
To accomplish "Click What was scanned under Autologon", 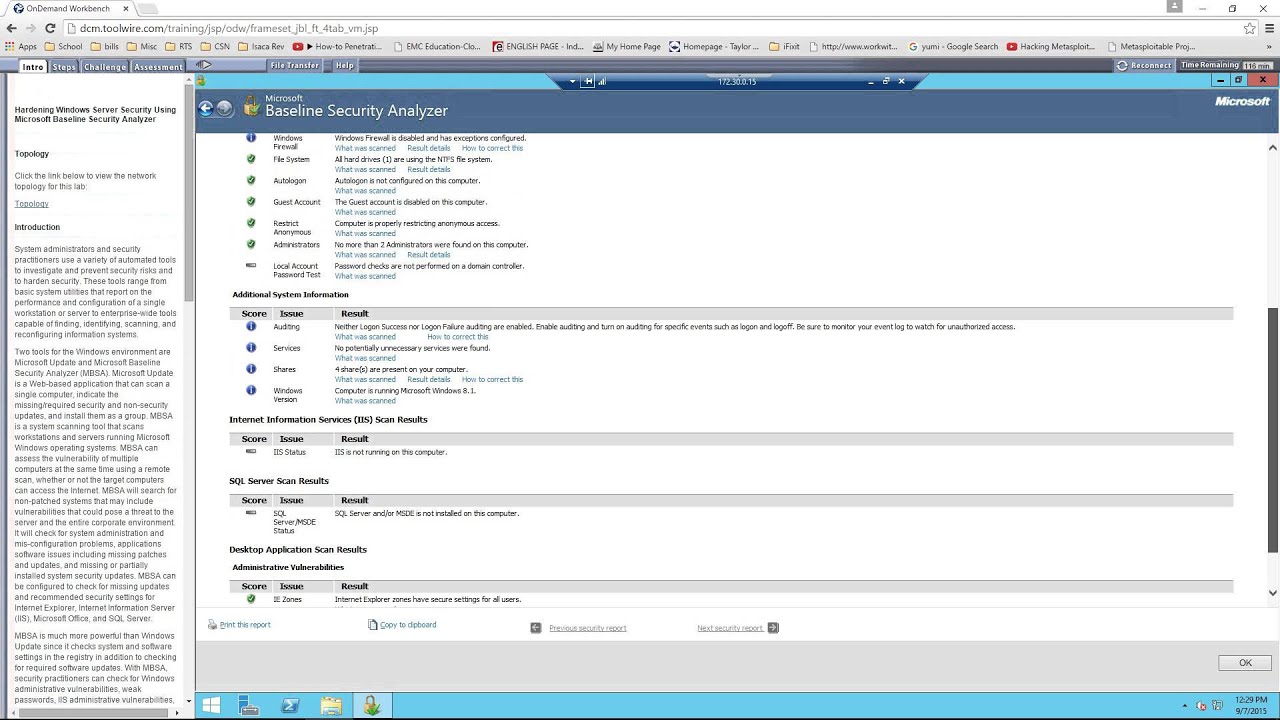I will pyautogui.click(x=365, y=191).
